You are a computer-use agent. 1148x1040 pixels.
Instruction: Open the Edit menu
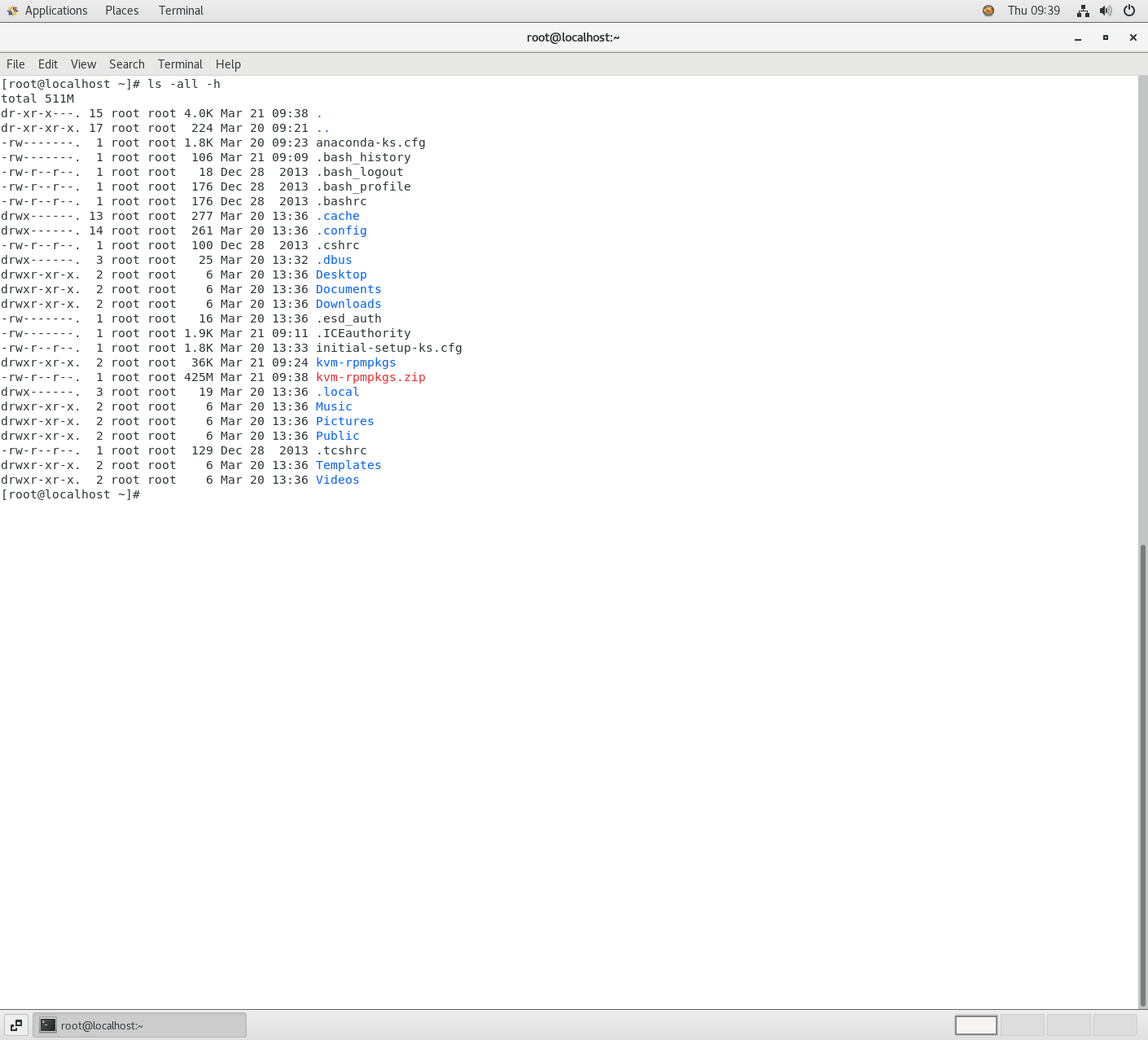tap(48, 64)
